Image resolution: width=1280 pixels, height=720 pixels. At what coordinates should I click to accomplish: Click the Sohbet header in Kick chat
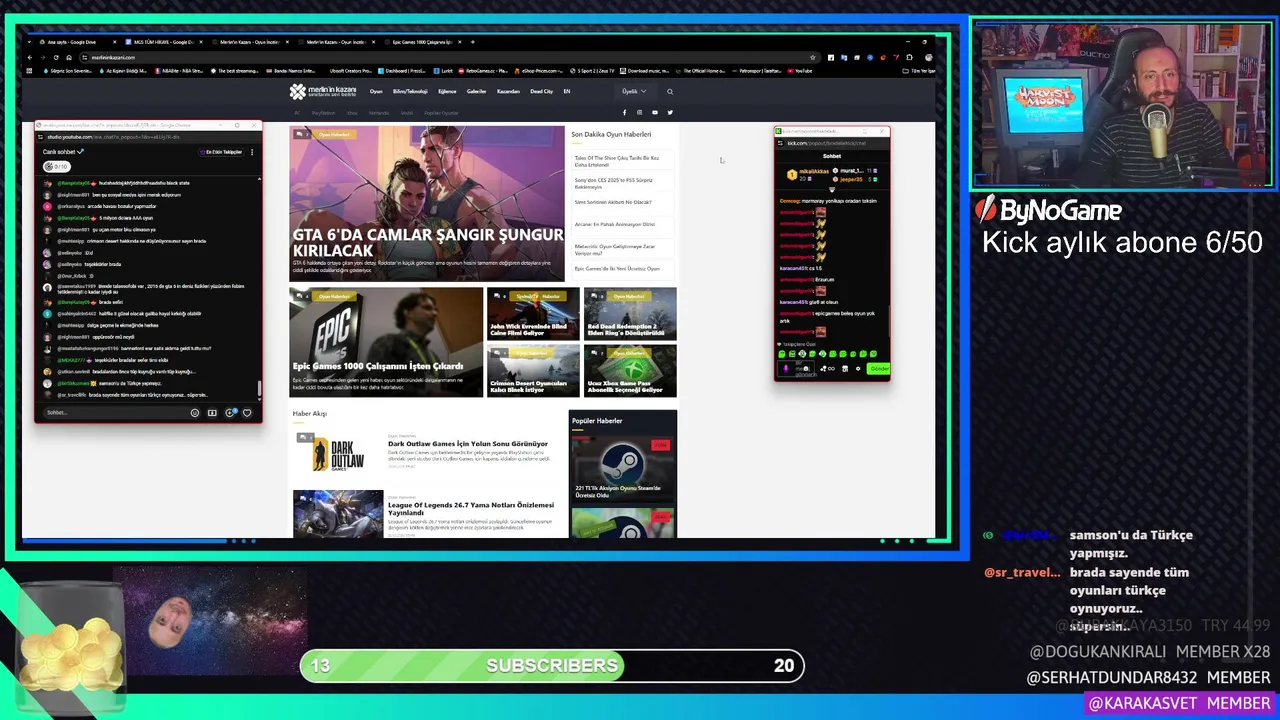(x=832, y=156)
